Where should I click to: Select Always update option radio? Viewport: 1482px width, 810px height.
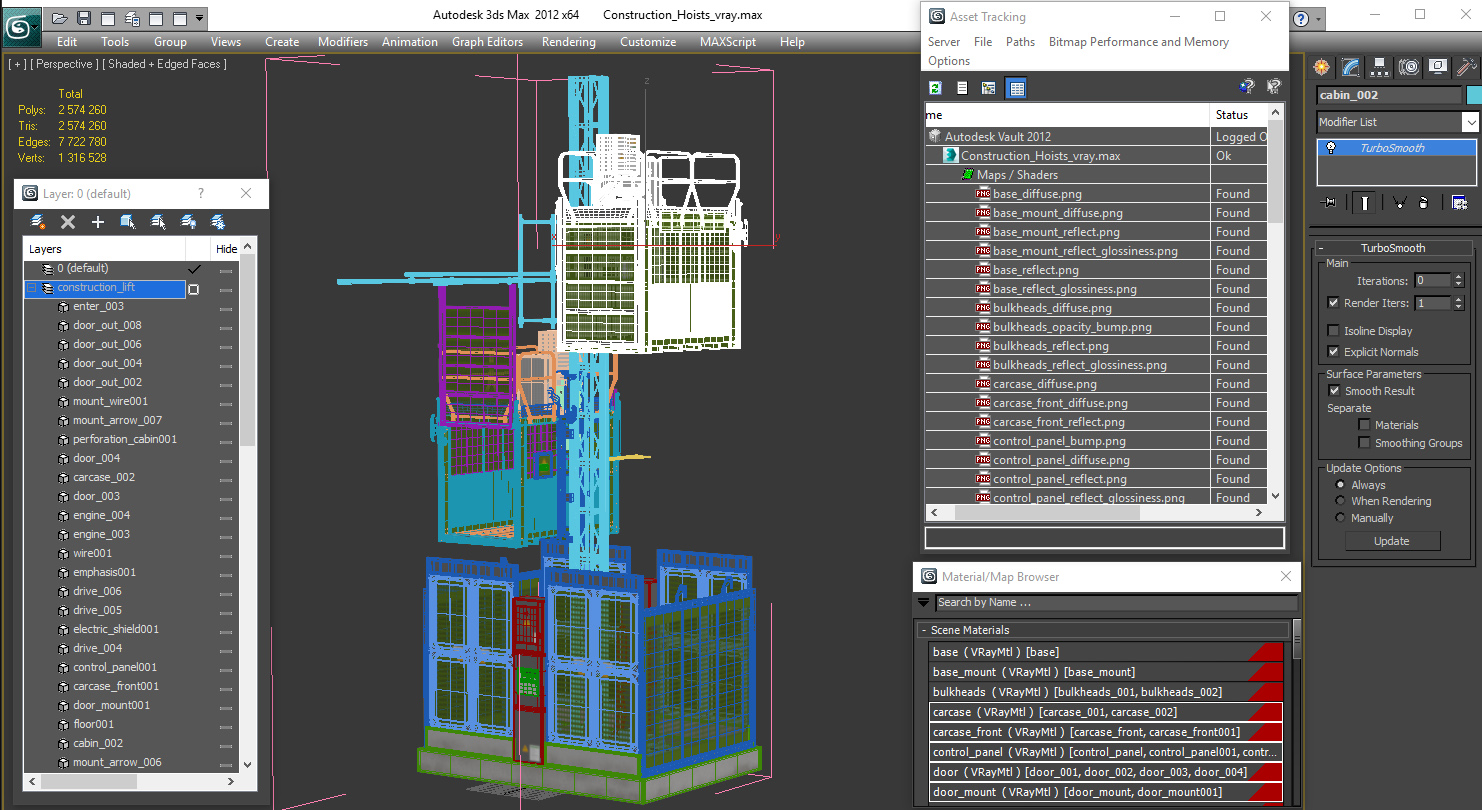[1340, 485]
